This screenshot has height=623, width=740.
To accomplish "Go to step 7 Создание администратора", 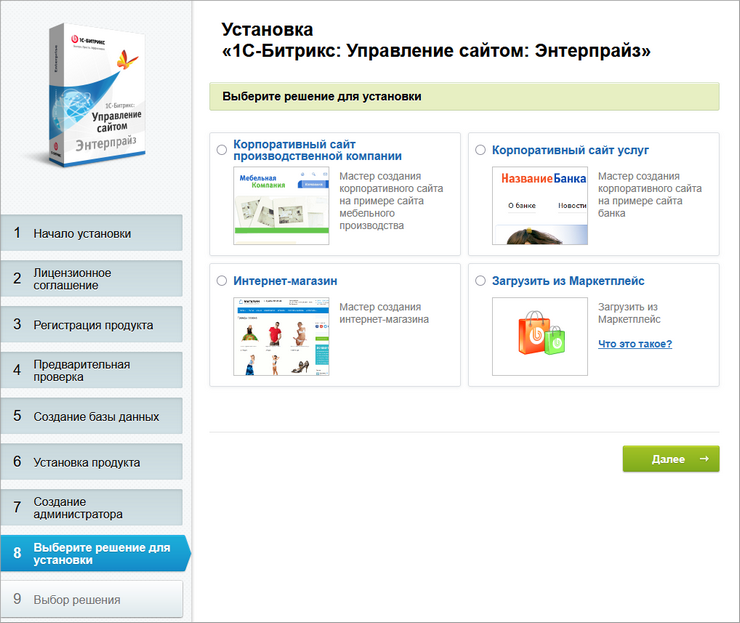I will pos(91,508).
